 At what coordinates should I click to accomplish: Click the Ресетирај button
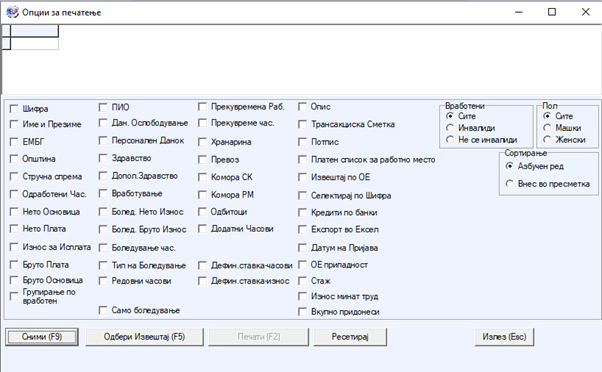(x=350, y=337)
